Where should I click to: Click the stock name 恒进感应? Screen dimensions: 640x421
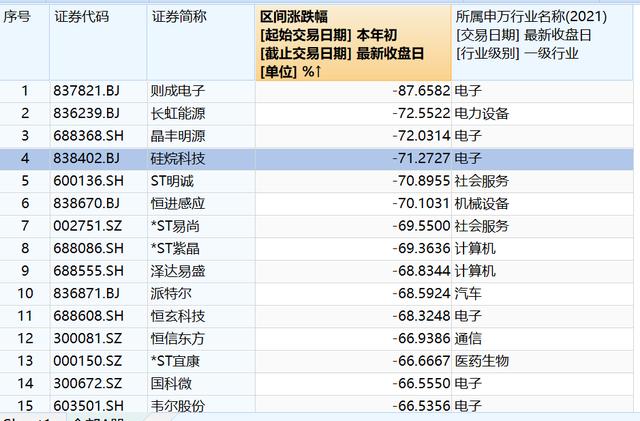coord(178,203)
